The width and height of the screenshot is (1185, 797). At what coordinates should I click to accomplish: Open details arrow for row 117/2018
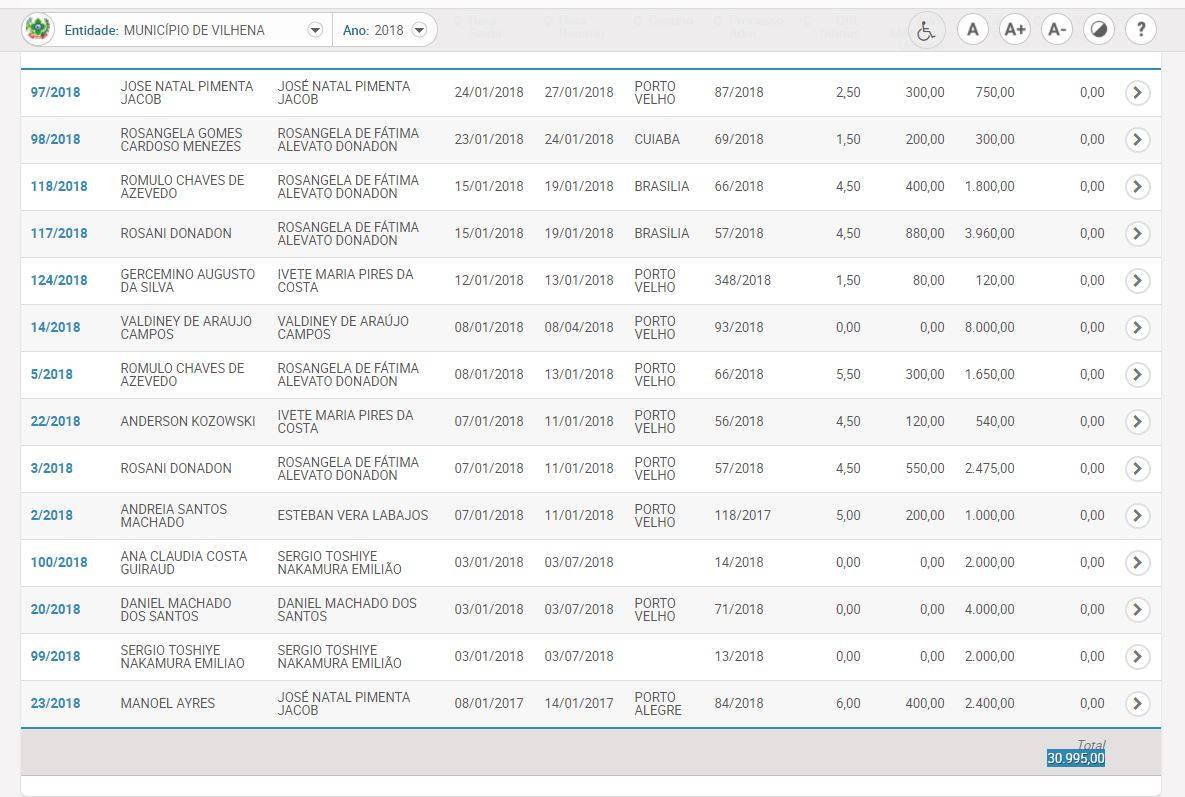point(1137,233)
